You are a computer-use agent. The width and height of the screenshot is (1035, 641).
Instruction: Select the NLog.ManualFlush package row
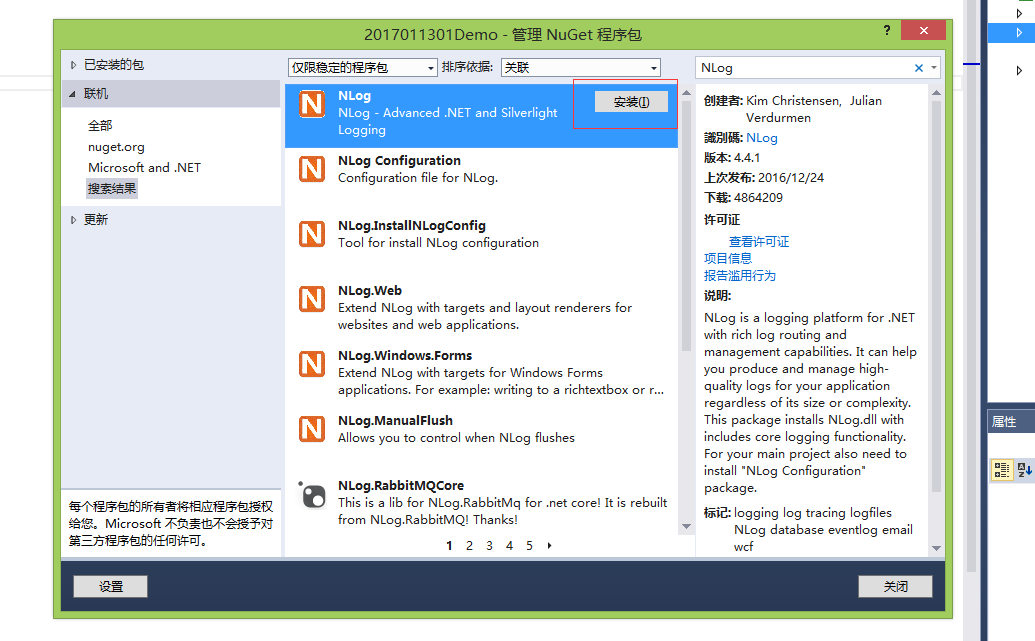(x=481, y=440)
